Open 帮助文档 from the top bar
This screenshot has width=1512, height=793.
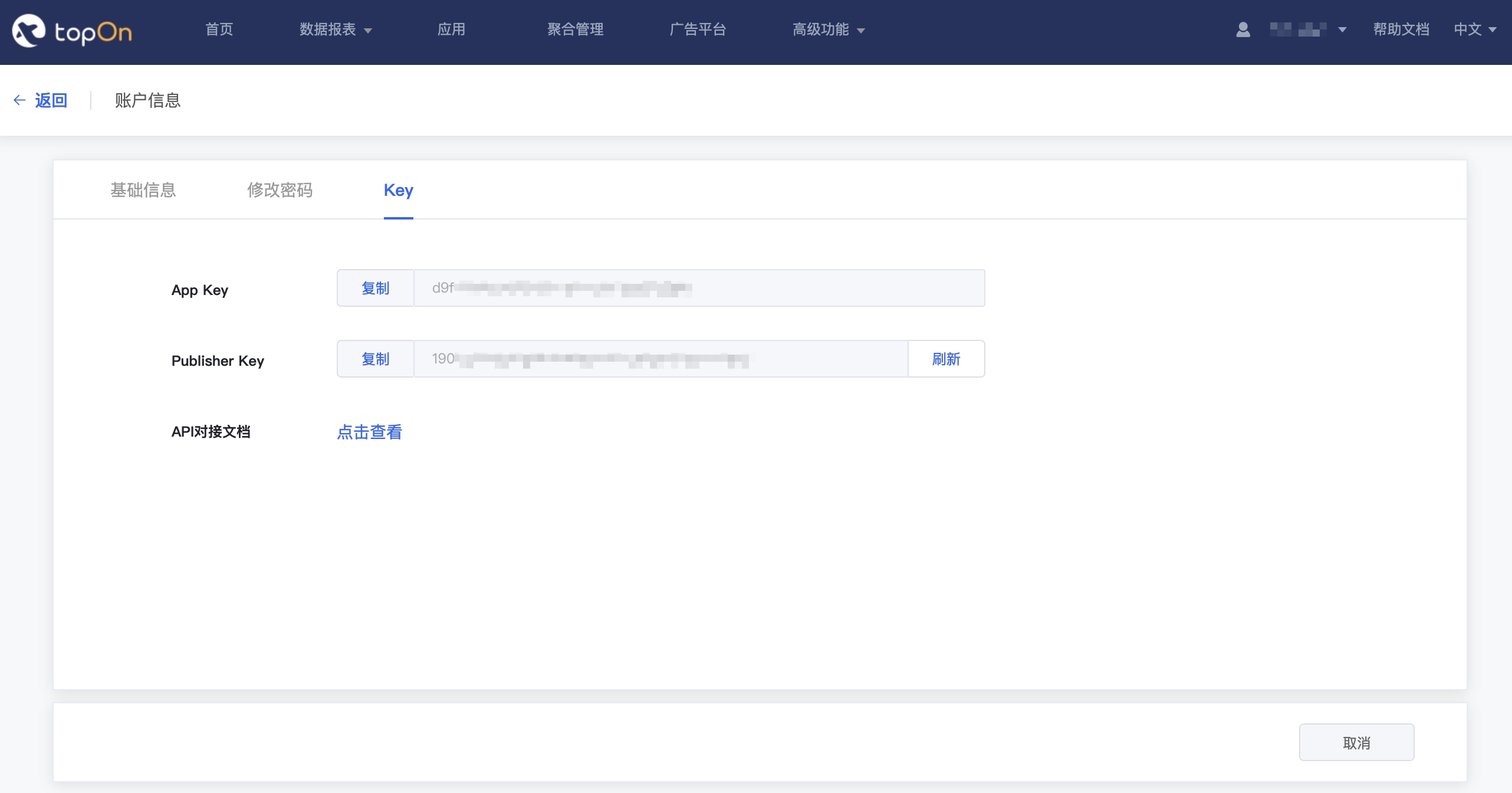[1401, 30]
